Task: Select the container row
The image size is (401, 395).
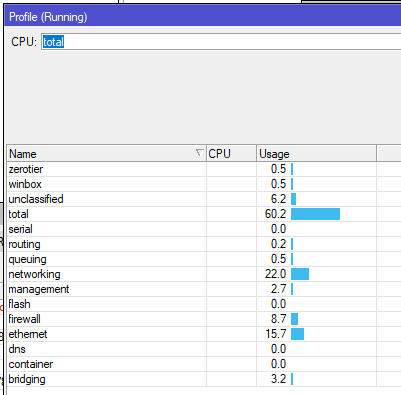Action: pyautogui.click(x=204, y=364)
